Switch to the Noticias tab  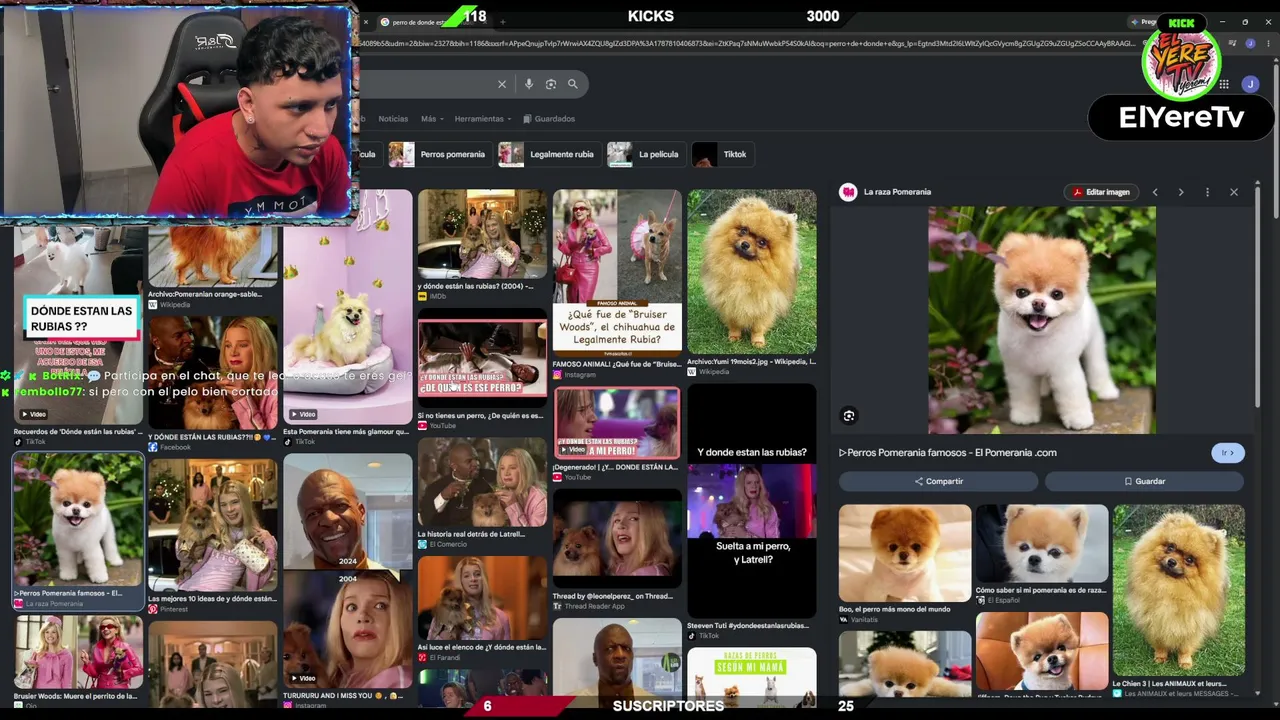pos(393,119)
